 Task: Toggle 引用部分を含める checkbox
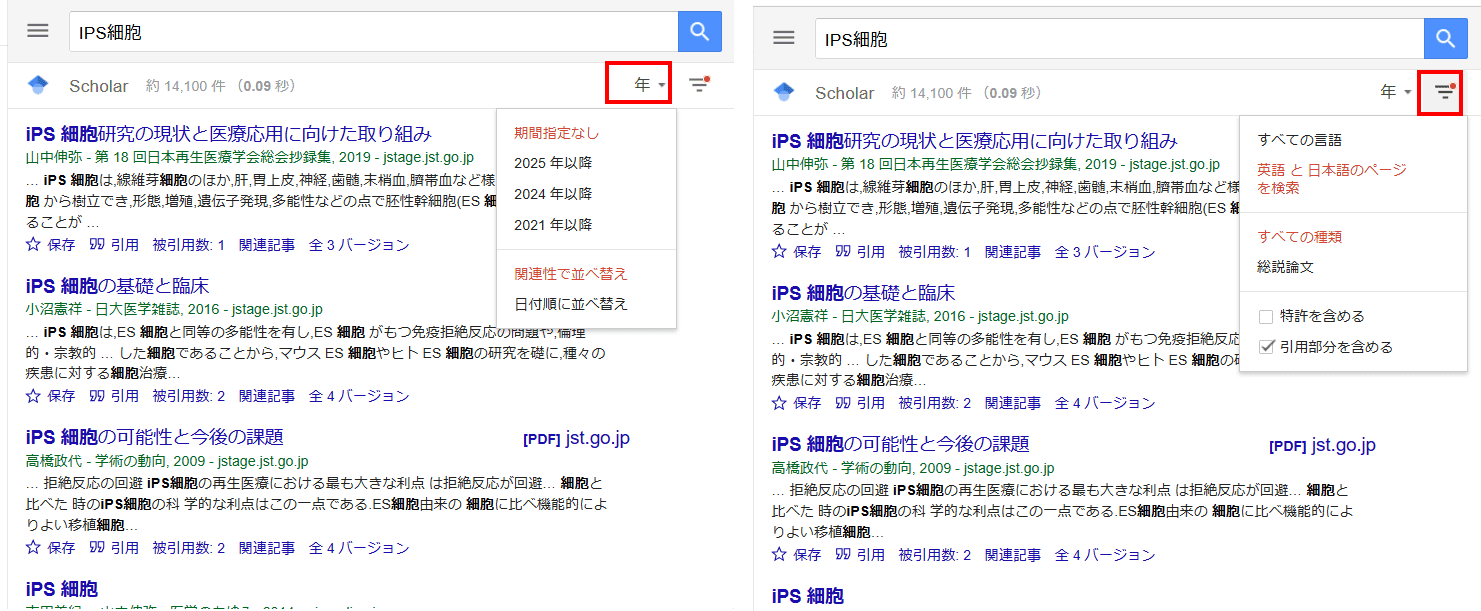[x=1266, y=347]
